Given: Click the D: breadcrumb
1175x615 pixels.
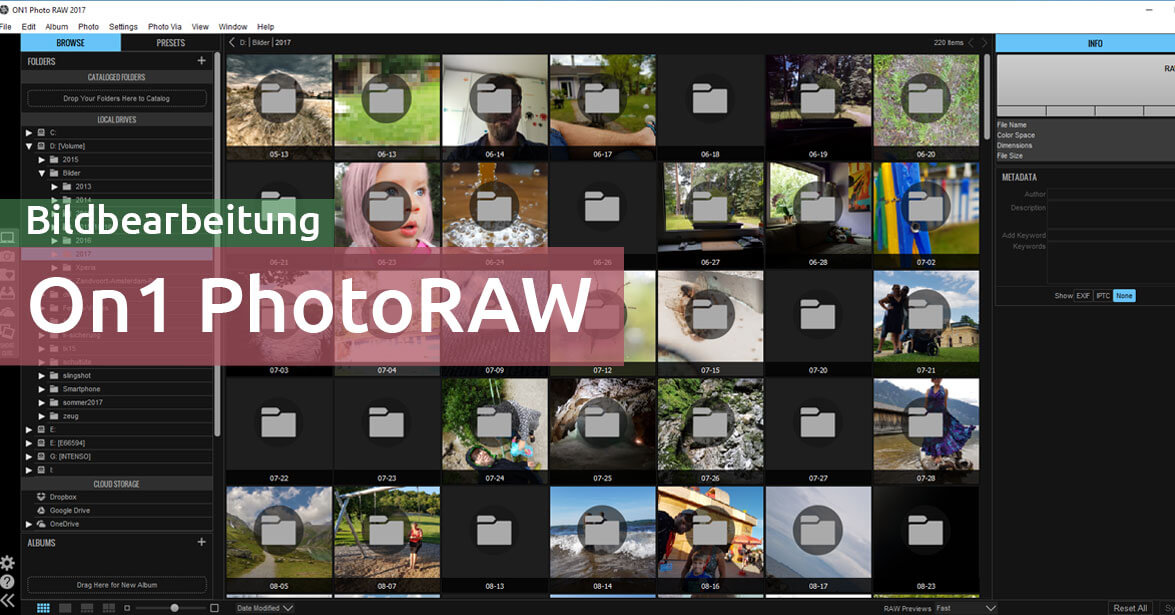Looking at the screenshot, I should click(x=243, y=43).
